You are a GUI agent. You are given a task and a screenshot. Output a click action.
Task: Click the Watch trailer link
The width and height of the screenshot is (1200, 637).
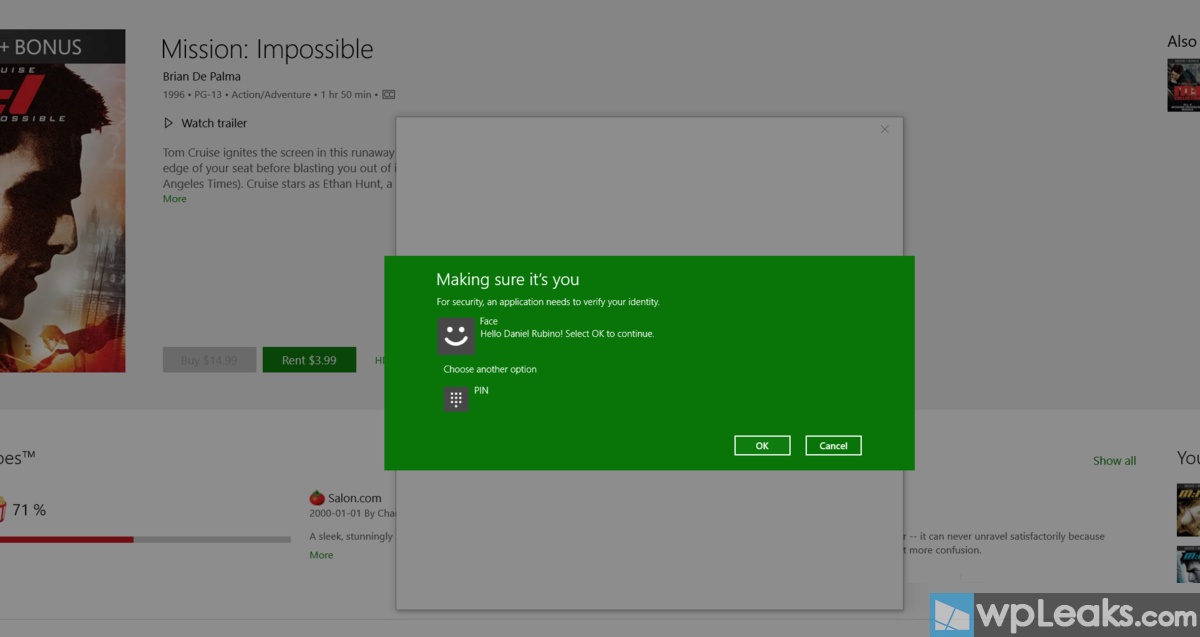[x=214, y=123]
